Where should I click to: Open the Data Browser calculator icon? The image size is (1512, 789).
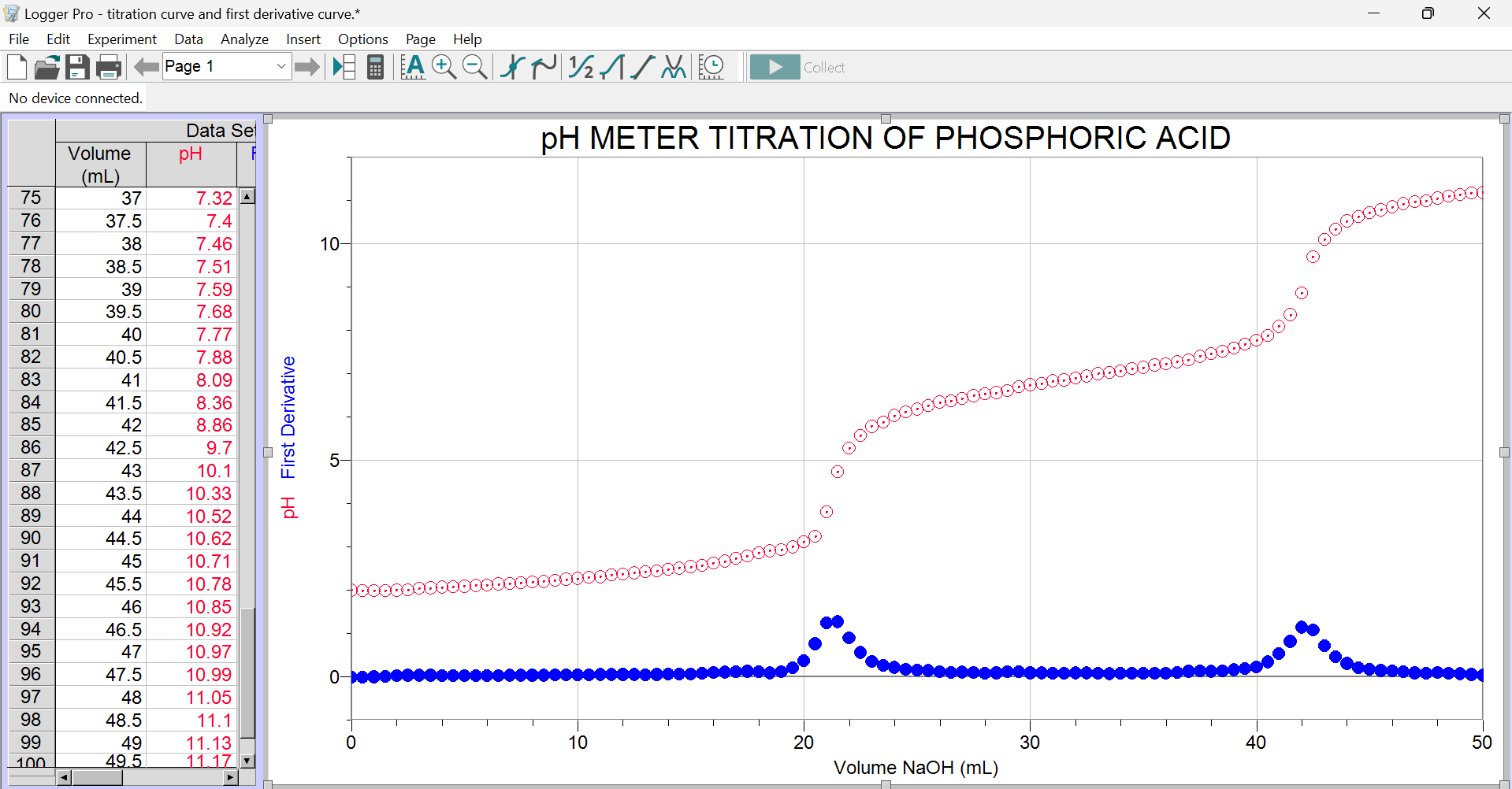(374, 67)
